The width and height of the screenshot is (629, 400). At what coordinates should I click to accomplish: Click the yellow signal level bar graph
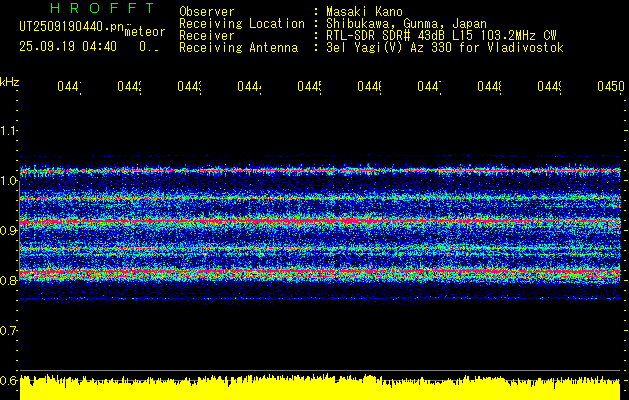[x=320, y=388]
